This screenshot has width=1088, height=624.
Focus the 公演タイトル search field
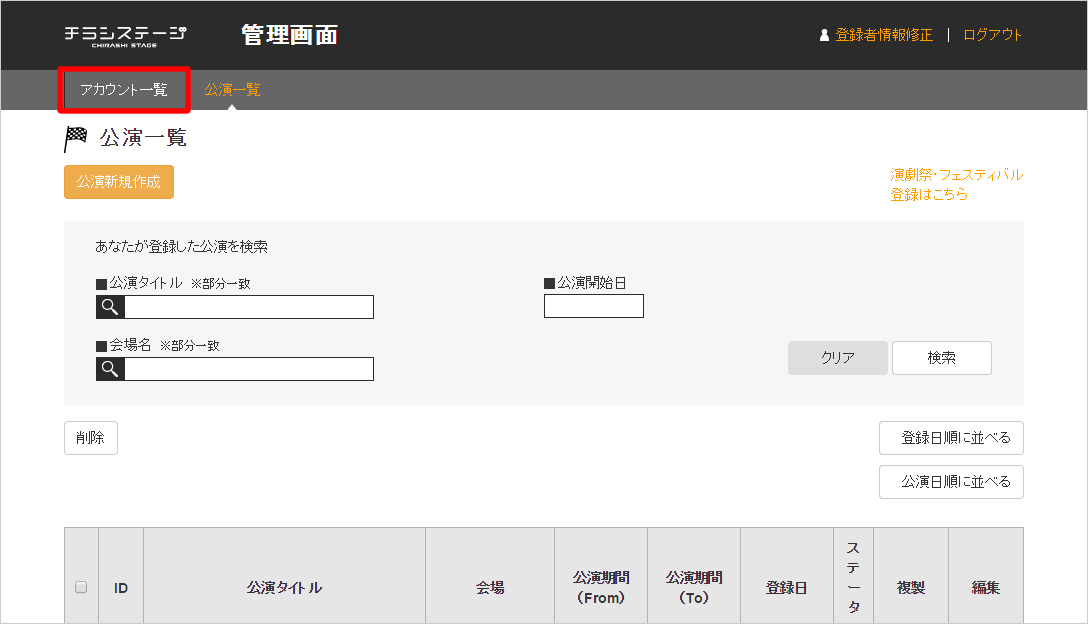249,307
